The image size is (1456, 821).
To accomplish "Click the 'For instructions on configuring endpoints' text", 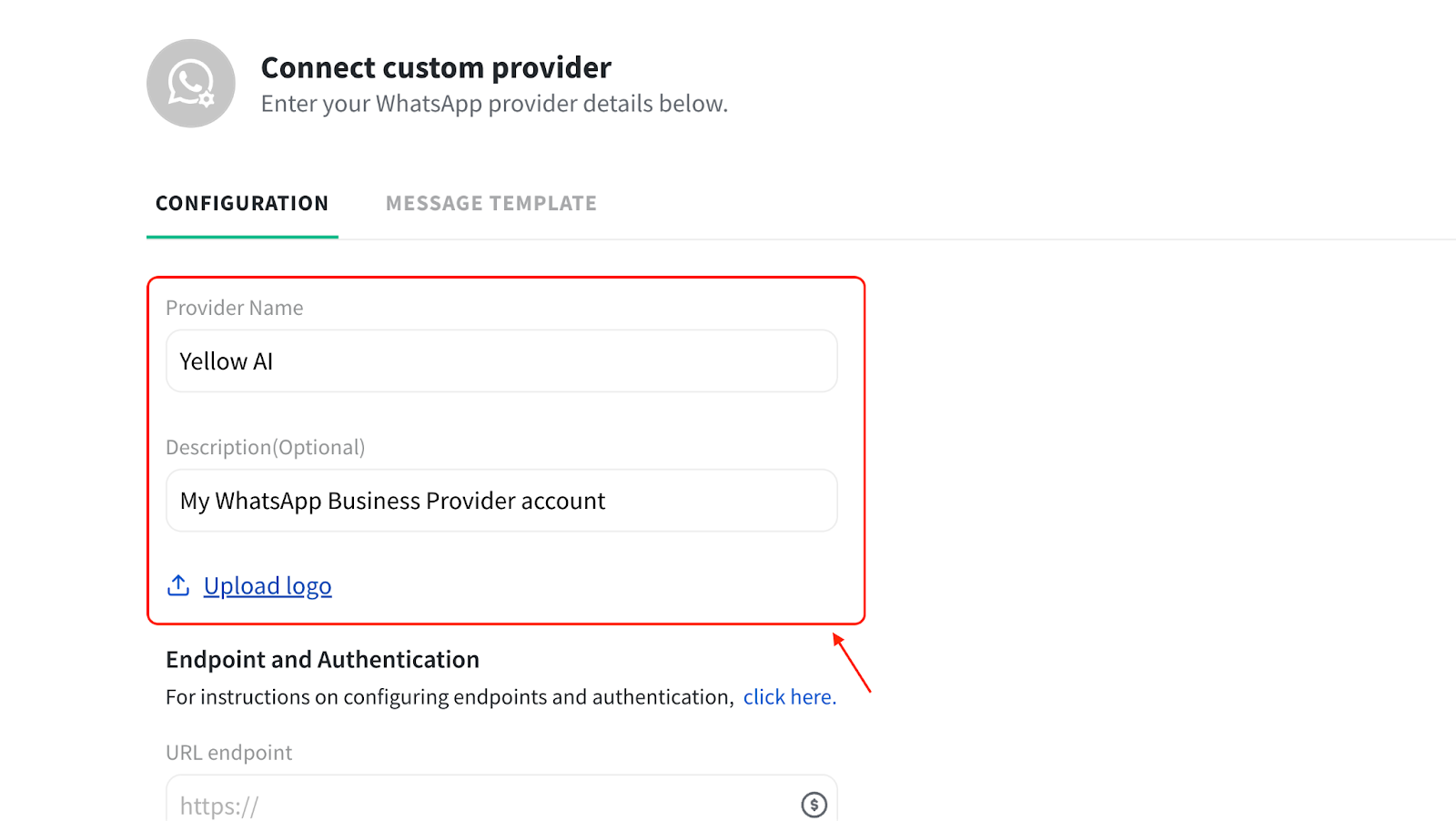I will 450,697.
